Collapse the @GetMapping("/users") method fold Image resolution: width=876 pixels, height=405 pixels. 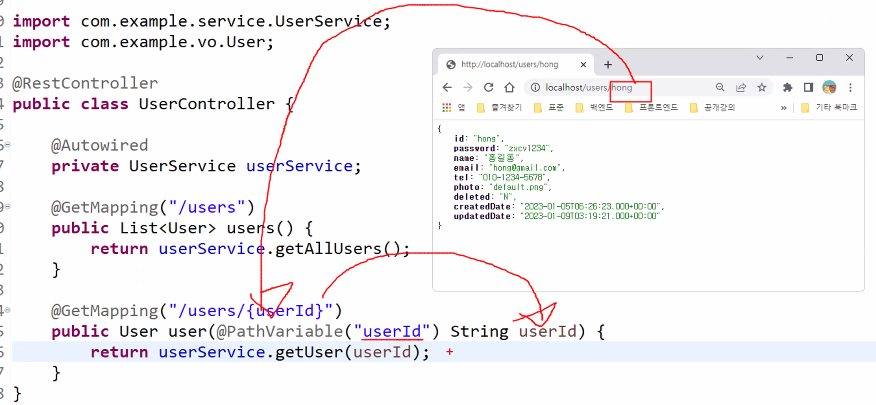(7, 207)
